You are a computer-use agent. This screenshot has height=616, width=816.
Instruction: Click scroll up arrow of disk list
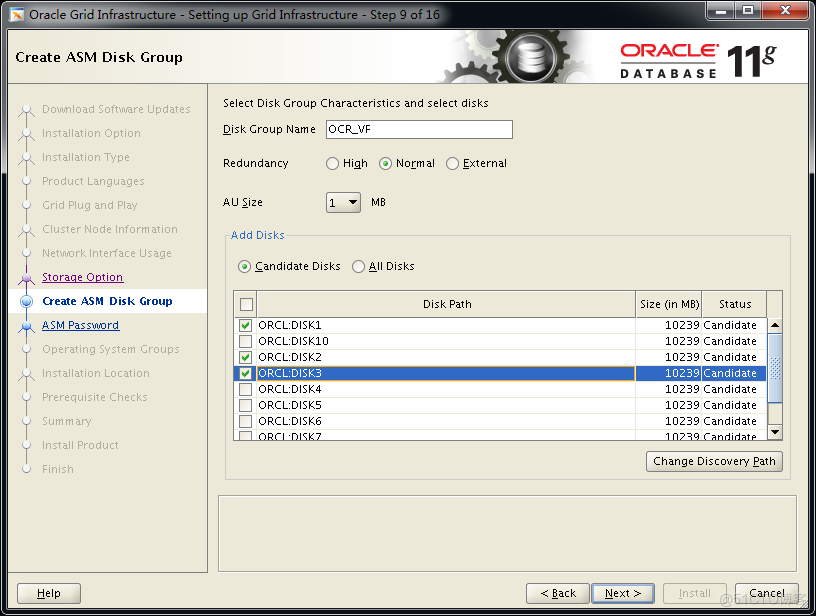pyautogui.click(x=775, y=325)
